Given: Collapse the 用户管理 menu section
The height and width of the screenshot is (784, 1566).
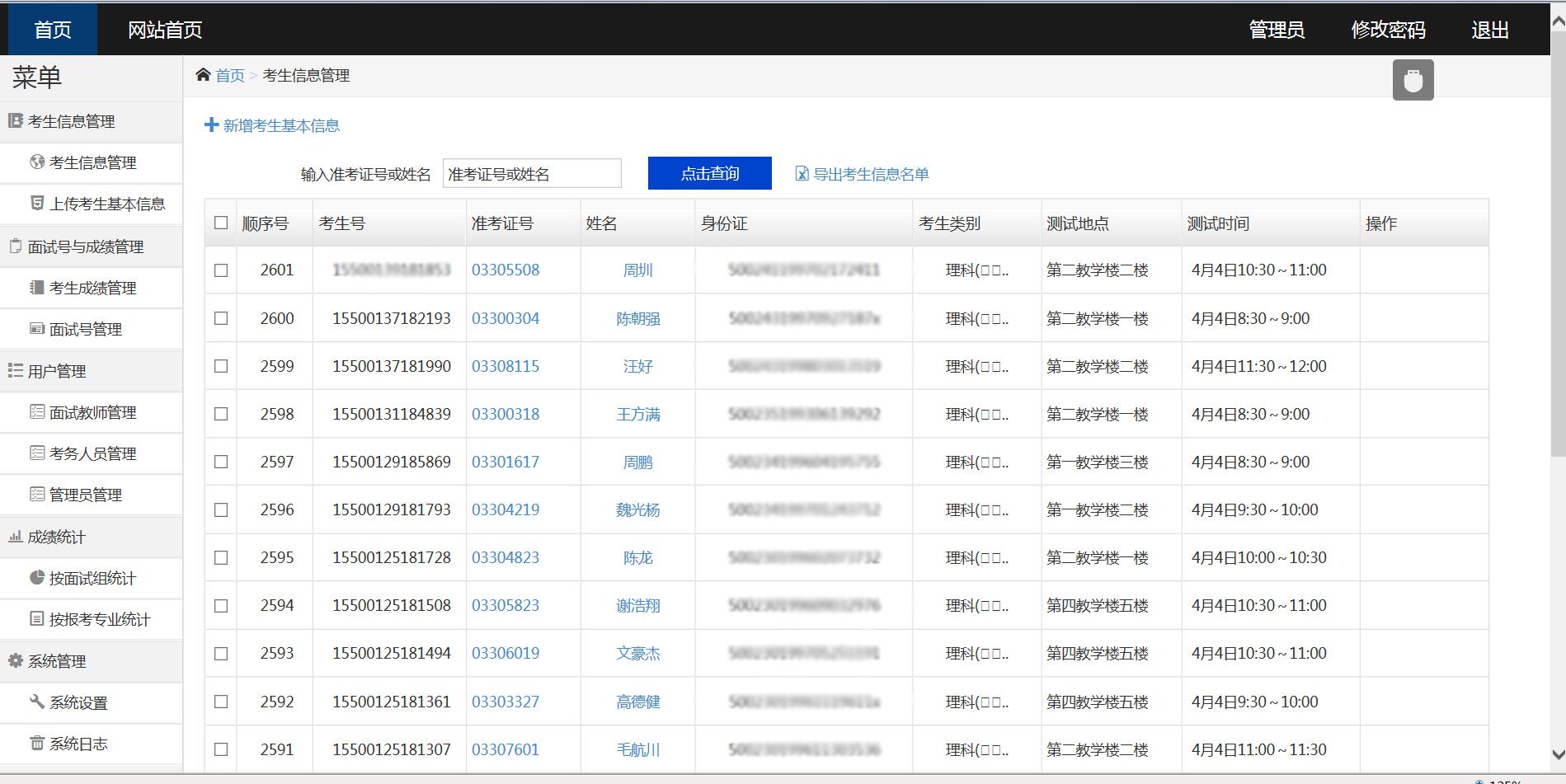Looking at the screenshot, I should (91, 371).
